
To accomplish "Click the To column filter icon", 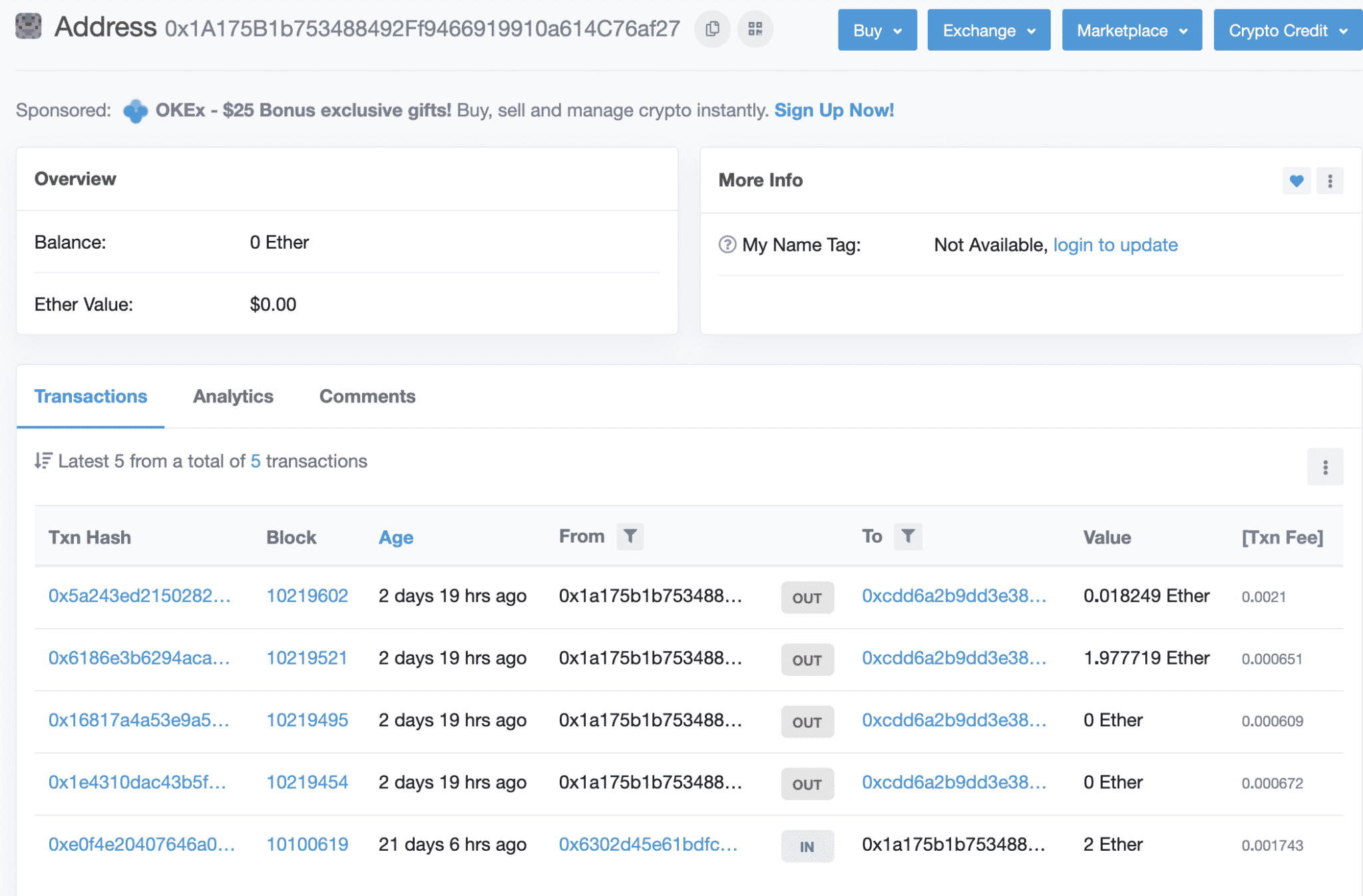I will [x=908, y=536].
